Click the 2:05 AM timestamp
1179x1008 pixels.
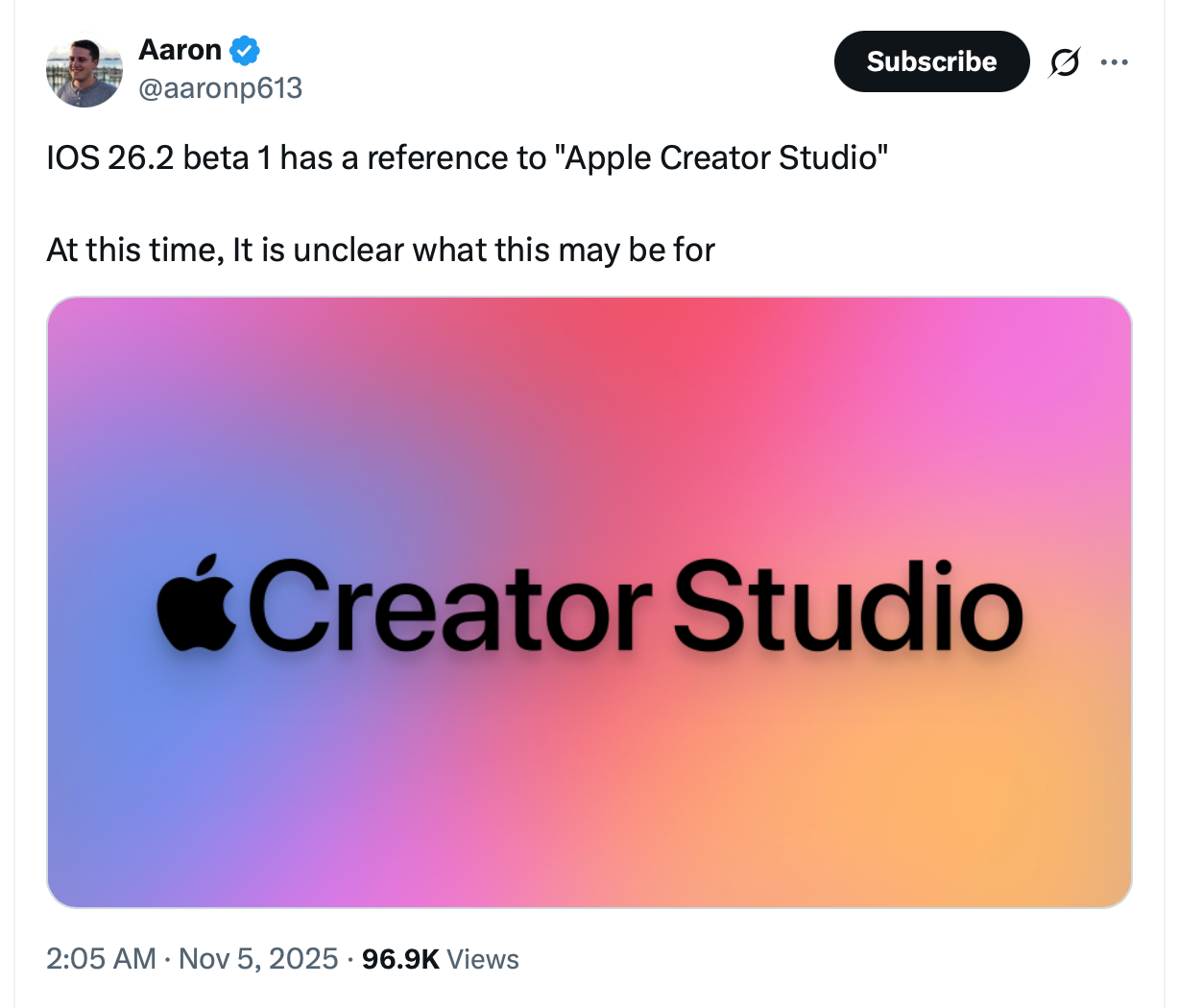coord(100,958)
